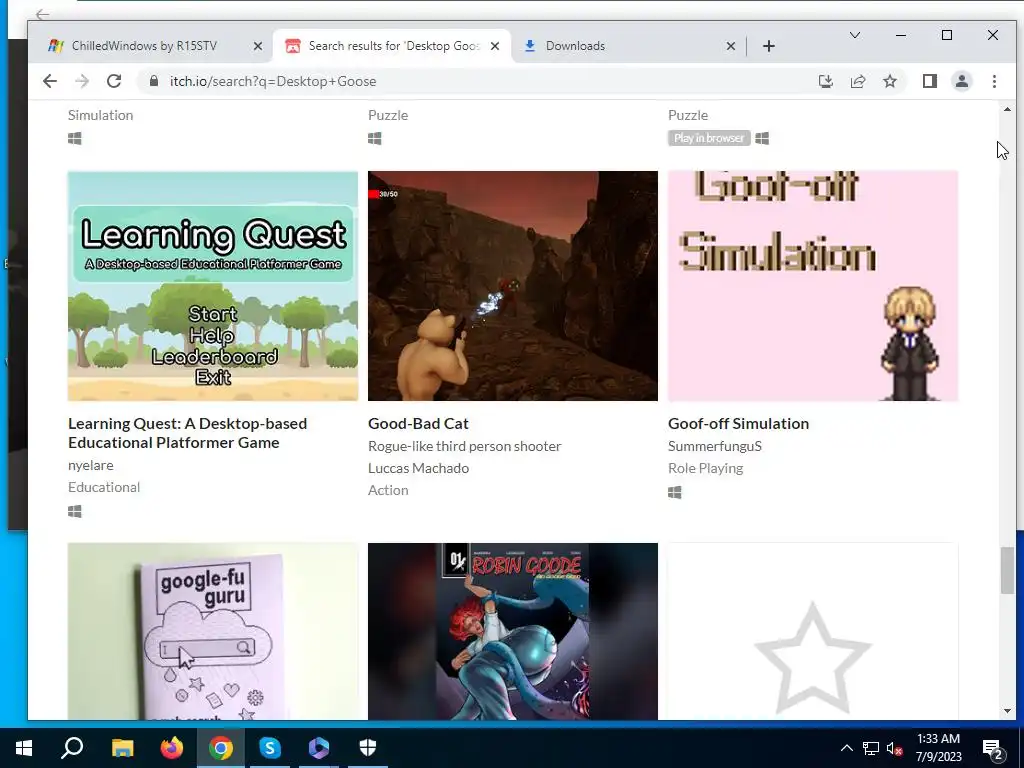
Task: Click the Educational genre label
Action: point(104,487)
